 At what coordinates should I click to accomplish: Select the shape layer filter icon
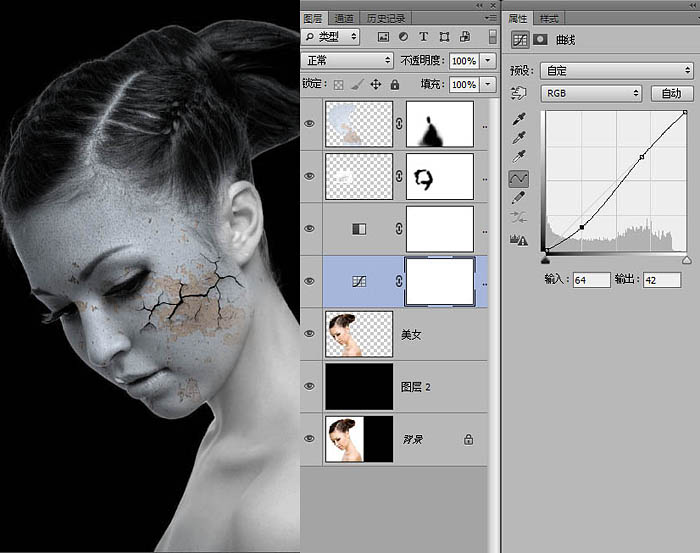point(444,37)
